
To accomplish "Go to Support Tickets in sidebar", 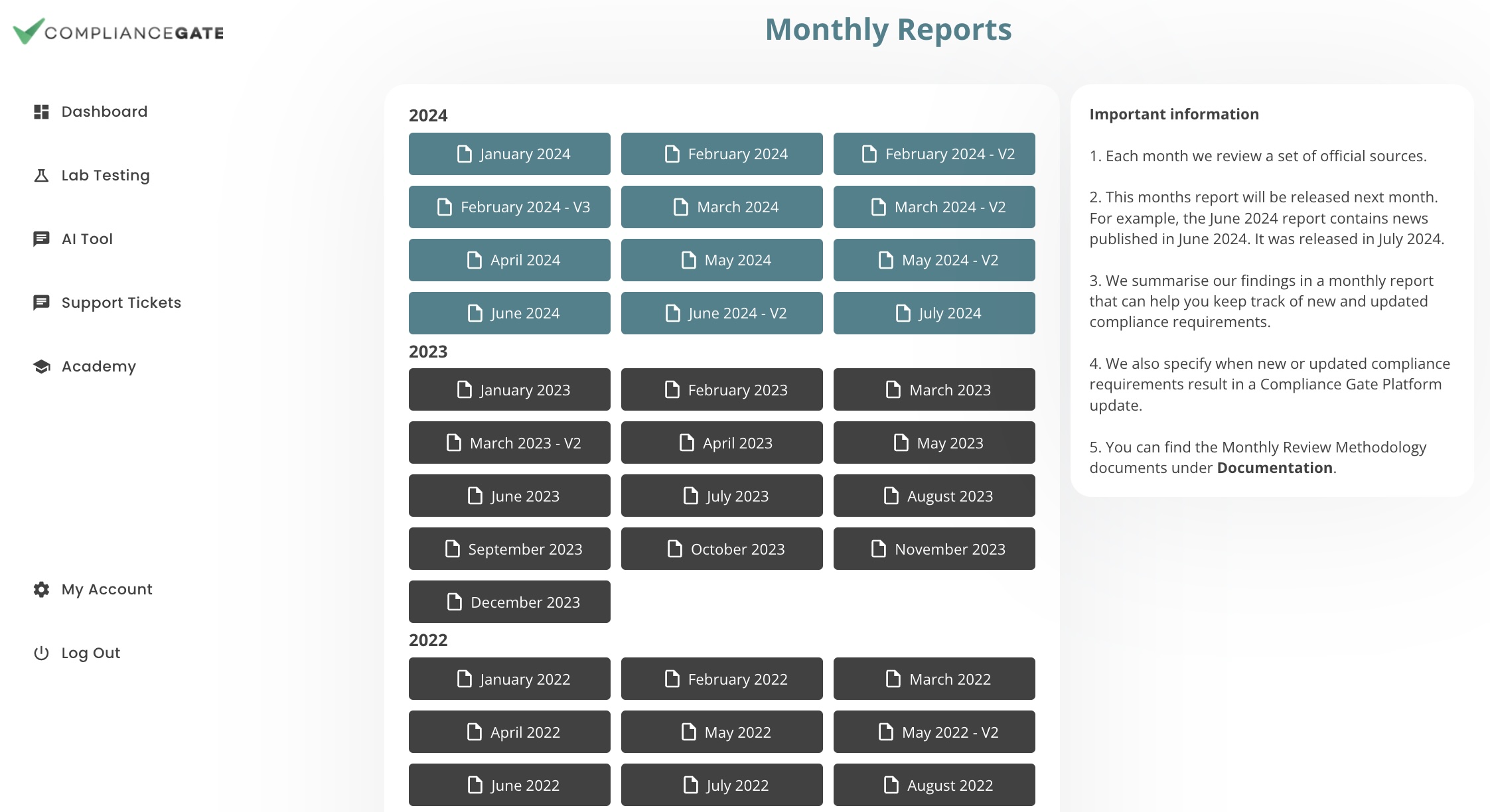I will (107, 303).
